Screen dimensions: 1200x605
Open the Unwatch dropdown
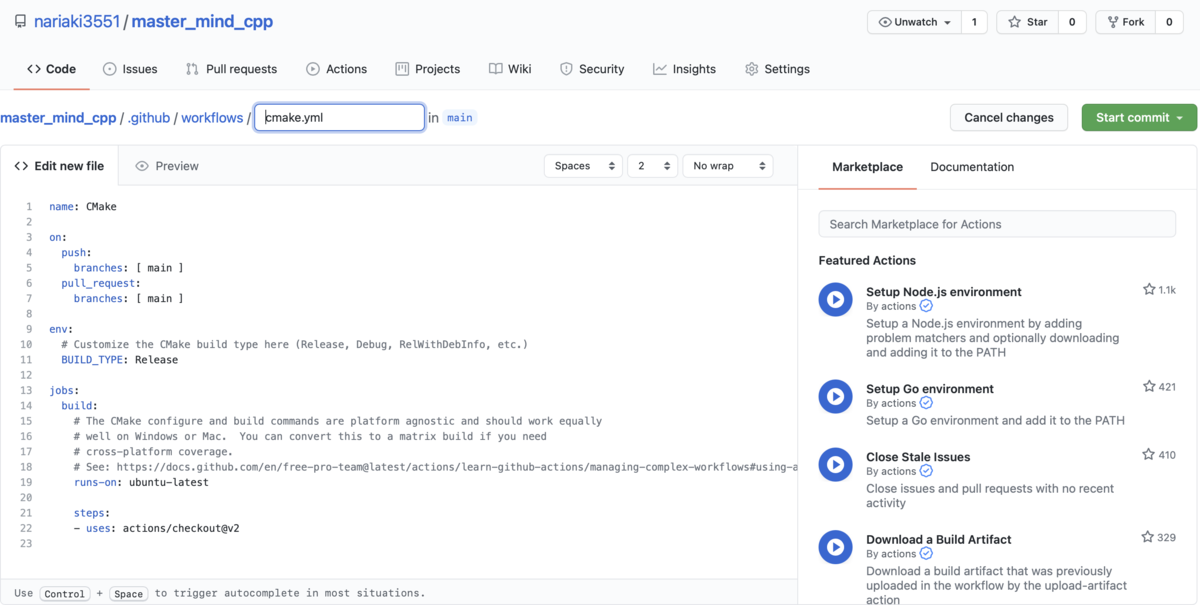(x=915, y=22)
